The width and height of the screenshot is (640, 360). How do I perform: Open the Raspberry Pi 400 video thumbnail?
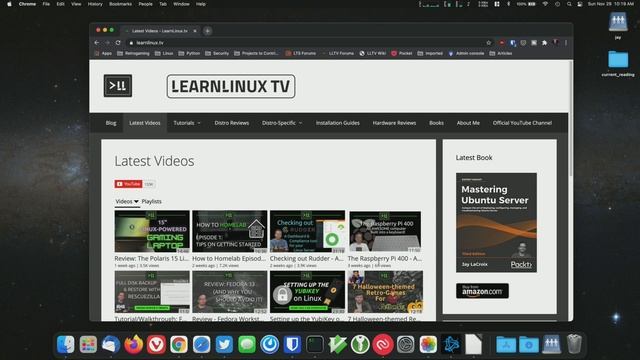click(x=385, y=231)
